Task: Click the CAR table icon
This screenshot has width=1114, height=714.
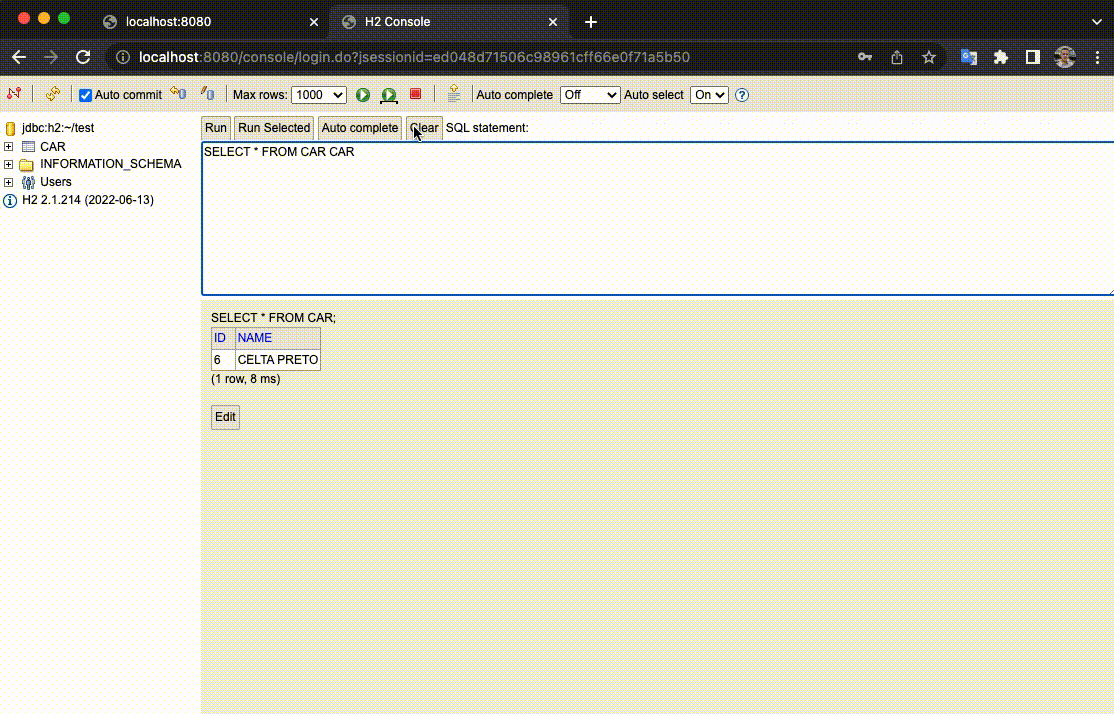Action: point(28,147)
